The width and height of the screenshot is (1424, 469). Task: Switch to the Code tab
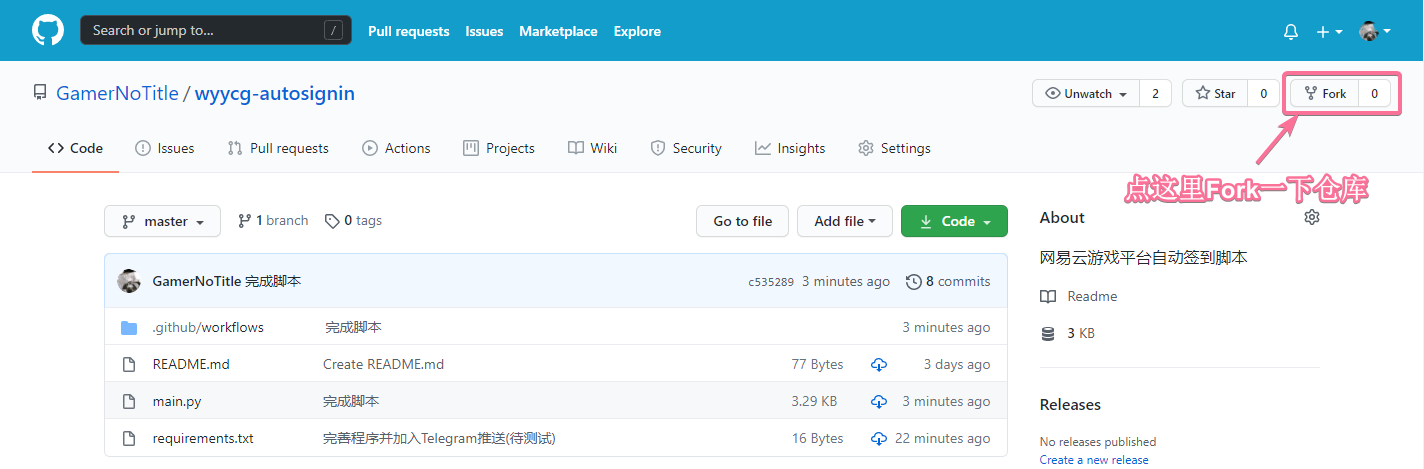[x=76, y=148]
